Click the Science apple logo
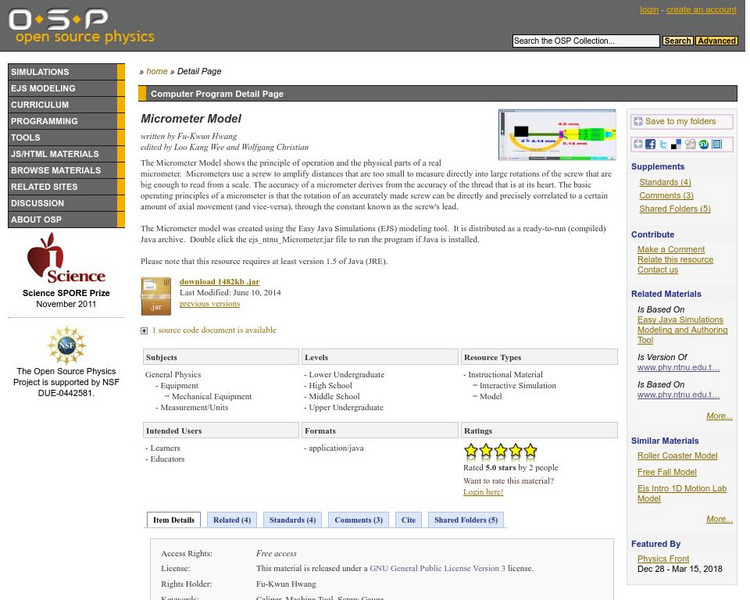This screenshot has height=600, width=750. (x=66, y=258)
